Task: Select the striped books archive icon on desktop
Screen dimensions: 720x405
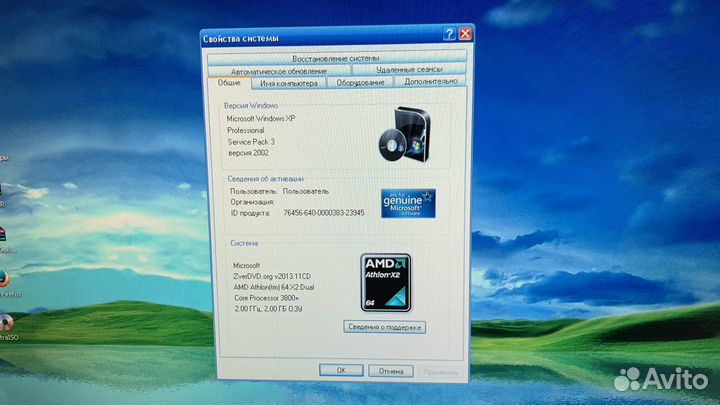Action: tap(4, 235)
